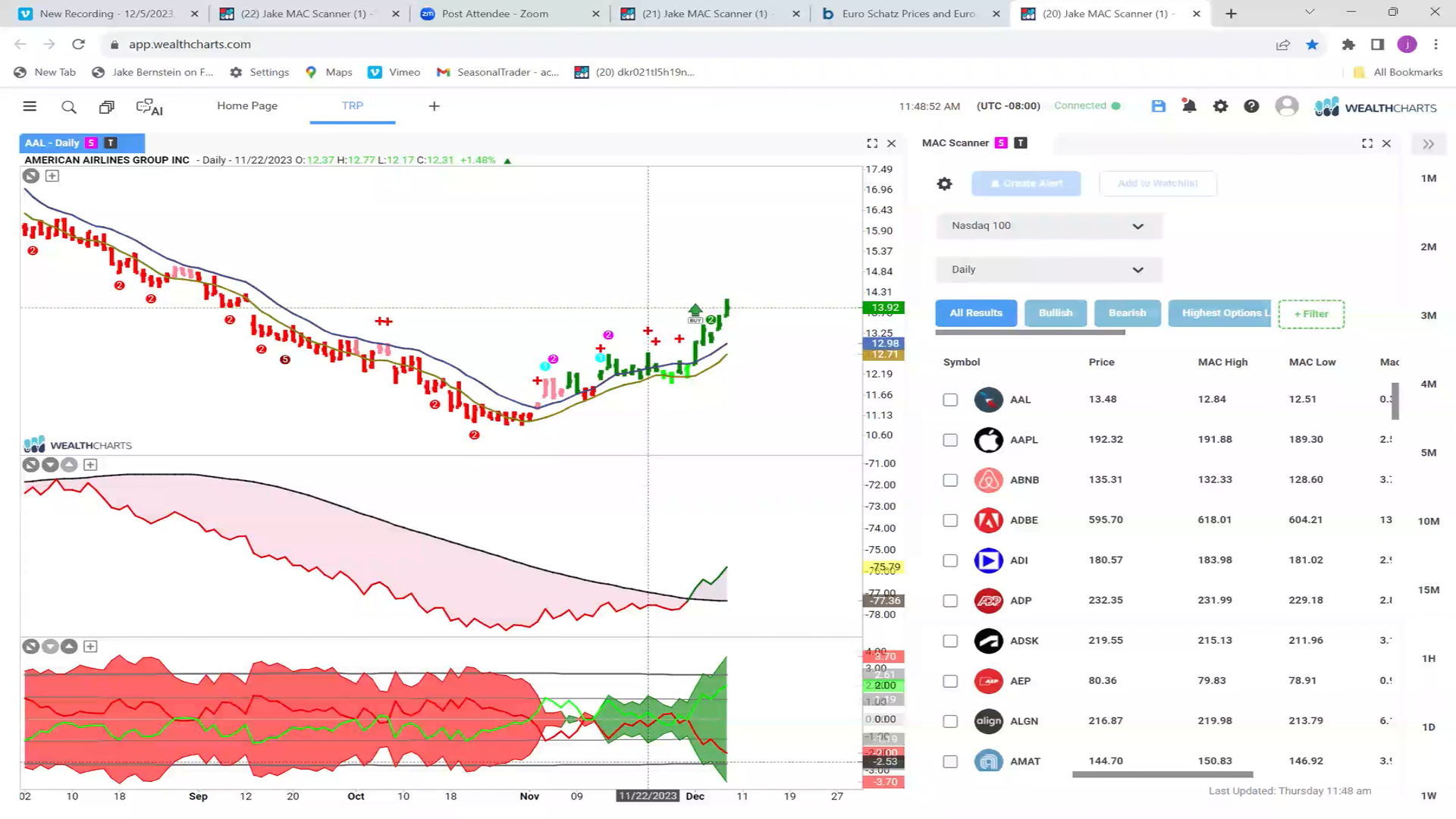Tick the ABNB row checkbox
This screenshot has height=819, width=1456.
[x=950, y=480]
